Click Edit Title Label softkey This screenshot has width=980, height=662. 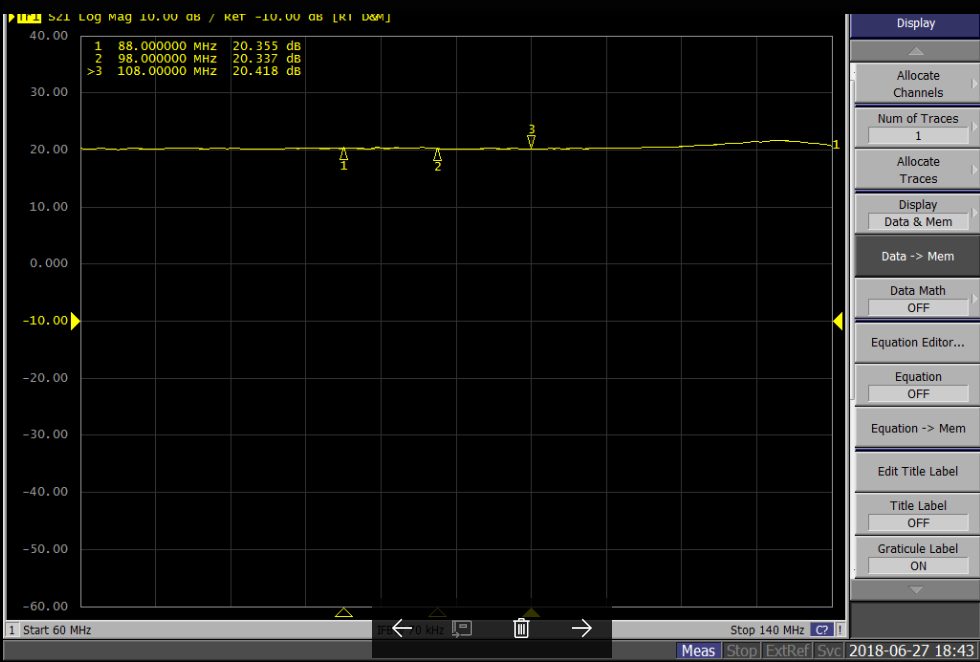pyautogui.click(x=917, y=471)
